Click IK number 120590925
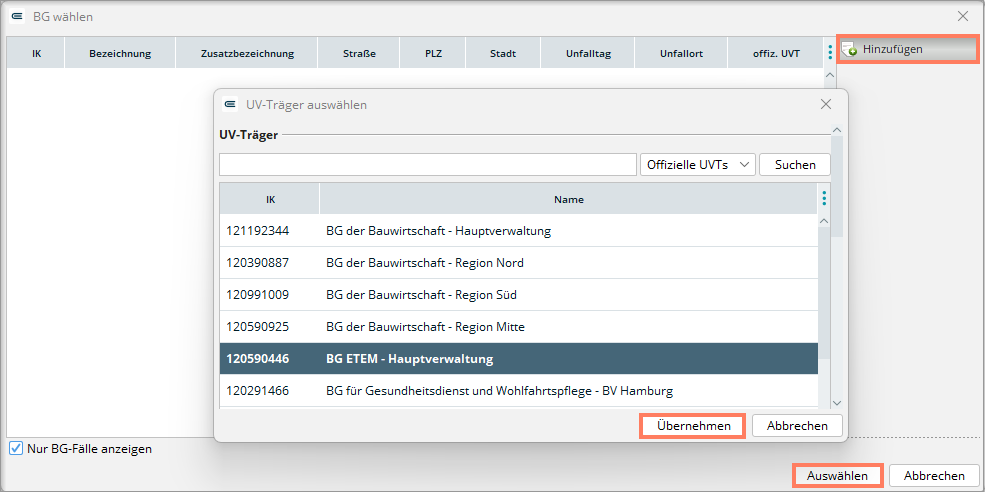The height and width of the screenshot is (492, 985). (x=258, y=327)
